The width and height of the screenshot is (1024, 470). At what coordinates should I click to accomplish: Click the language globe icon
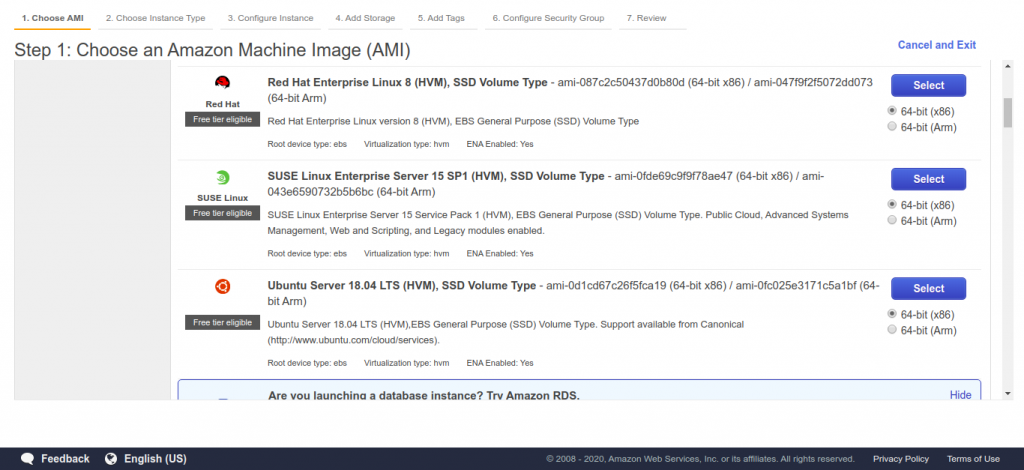pyautogui.click(x=111, y=458)
